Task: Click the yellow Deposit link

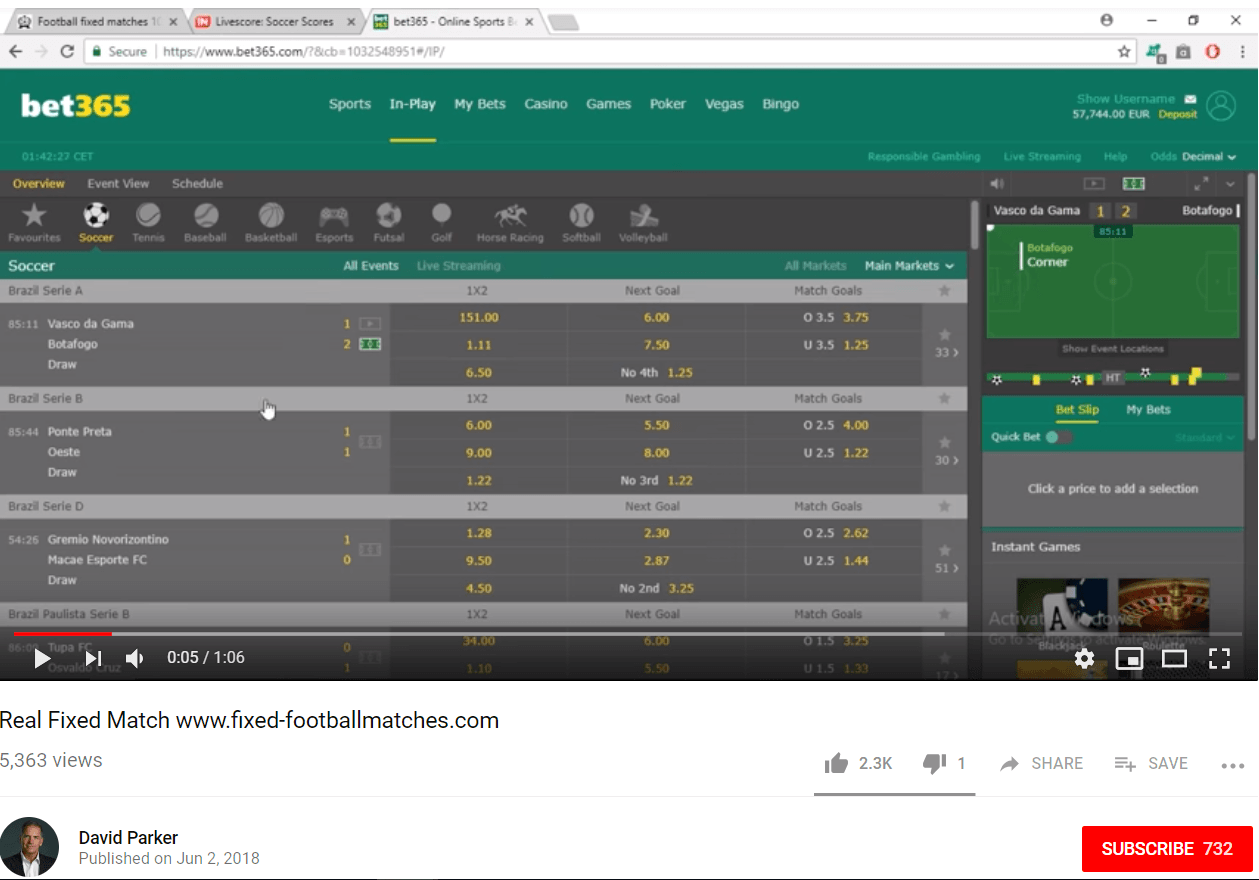Action: (1178, 115)
